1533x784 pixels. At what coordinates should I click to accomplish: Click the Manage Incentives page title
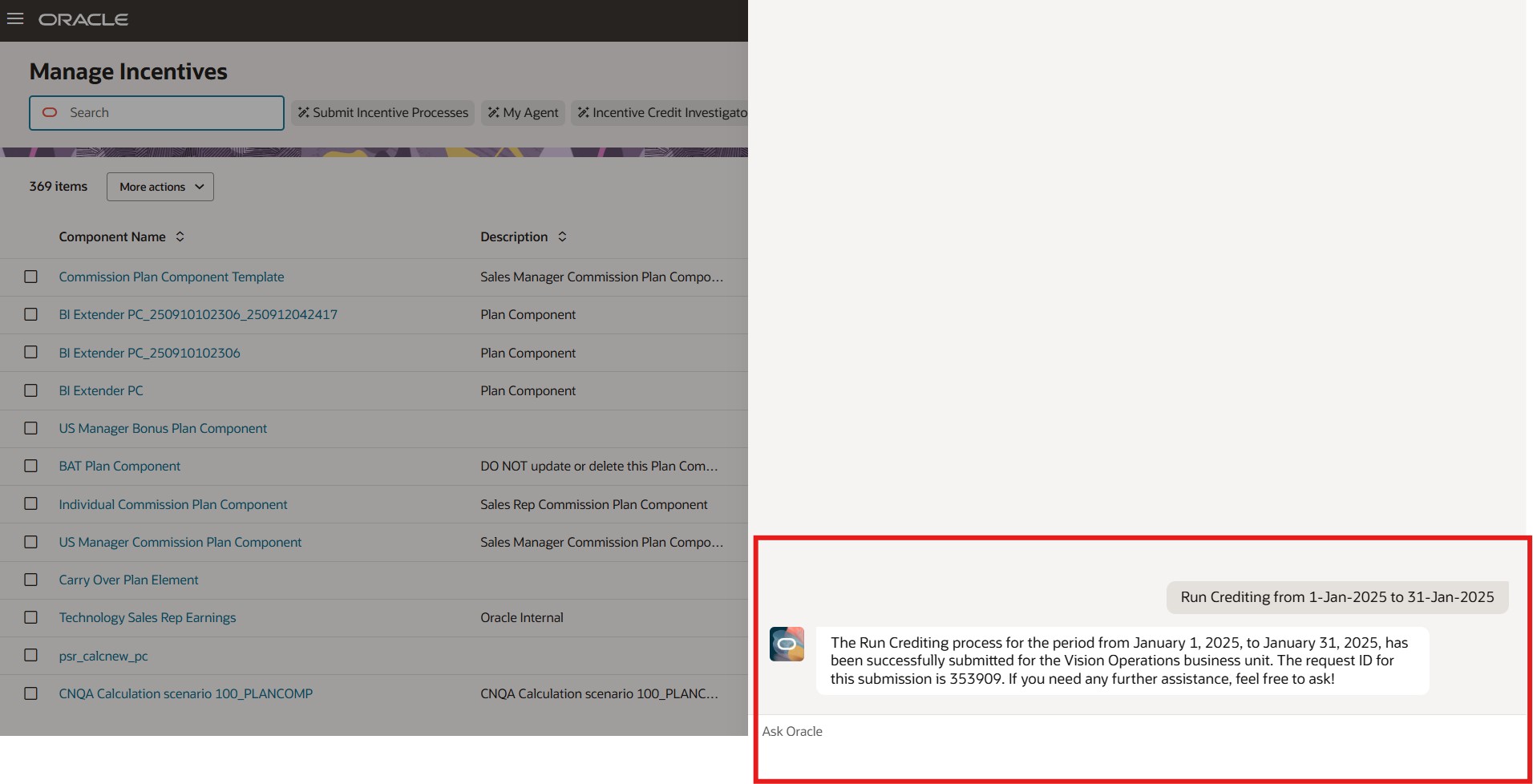click(128, 71)
